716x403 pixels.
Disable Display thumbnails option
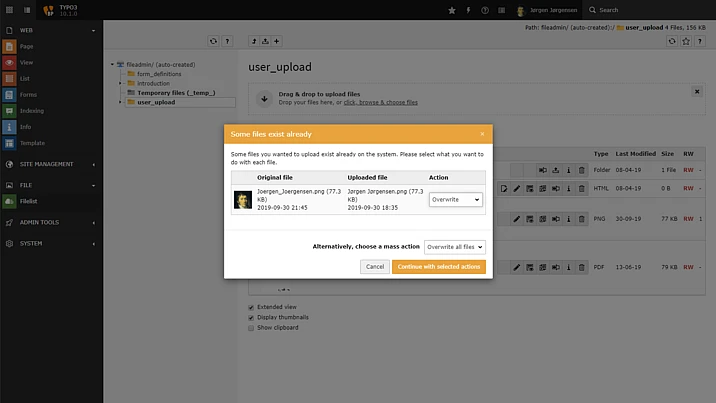pos(251,317)
